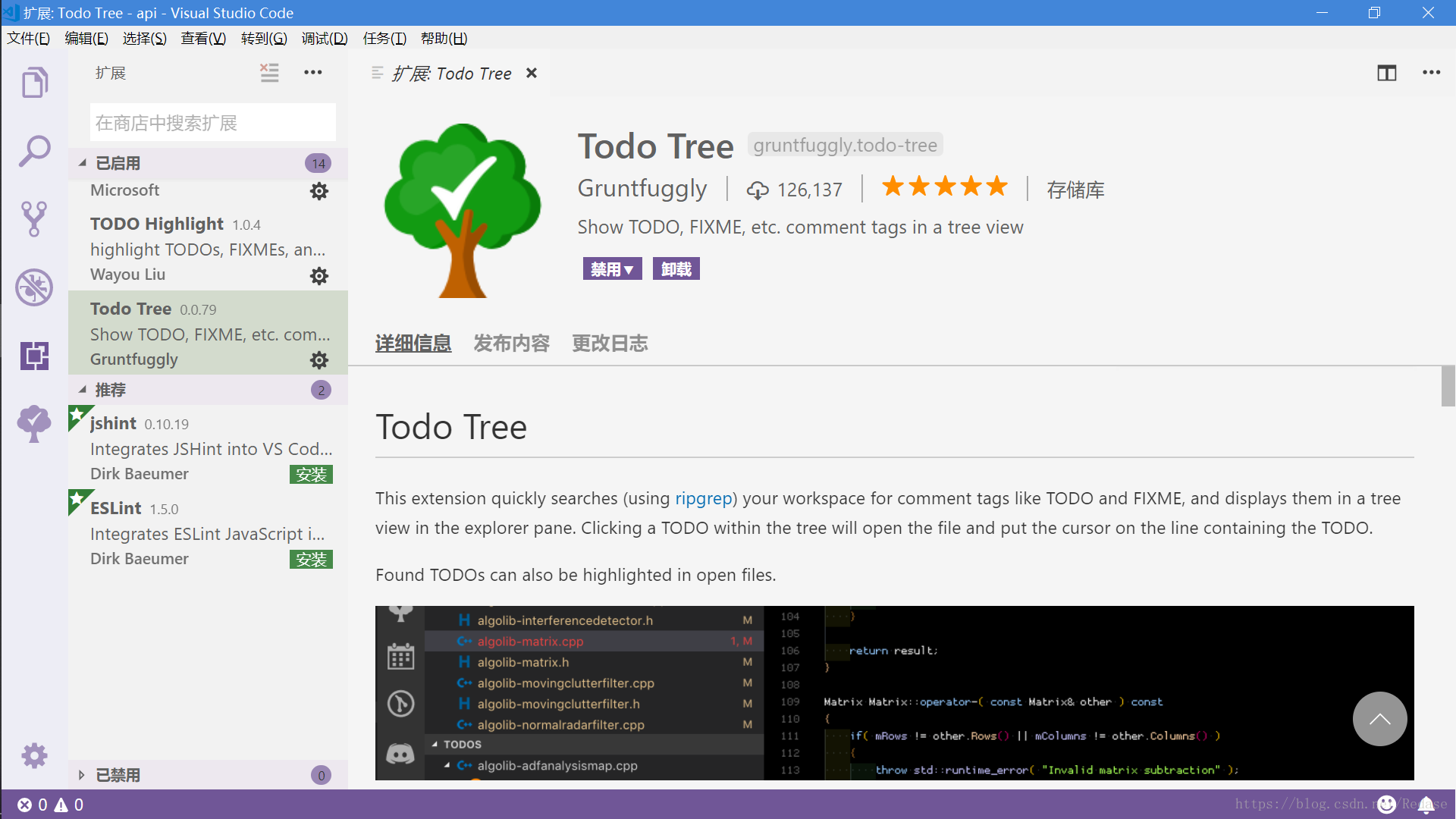Install the ESLint extension
The image size is (1456, 819).
311,560
